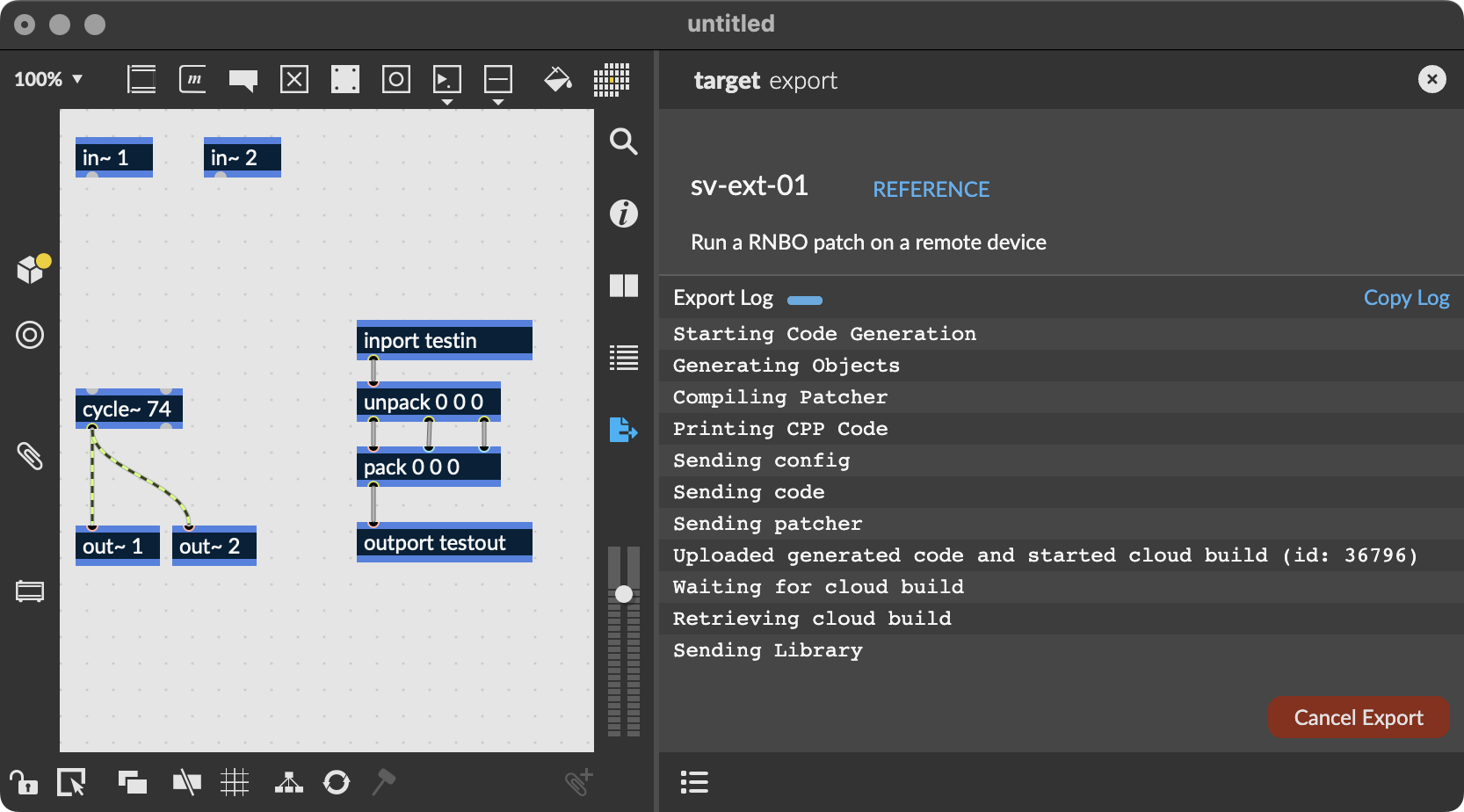
Task: Open the target circle icon in left sidebar
Action: point(30,335)
